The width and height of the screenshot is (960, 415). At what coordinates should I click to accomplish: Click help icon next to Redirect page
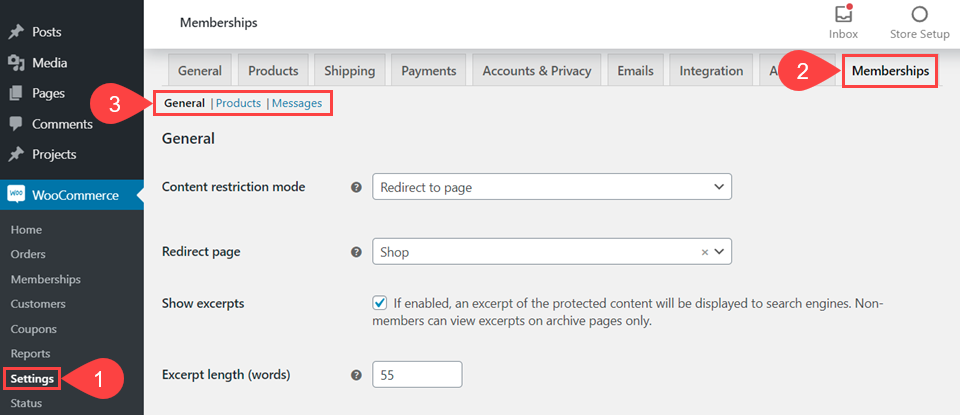(356, 252)
